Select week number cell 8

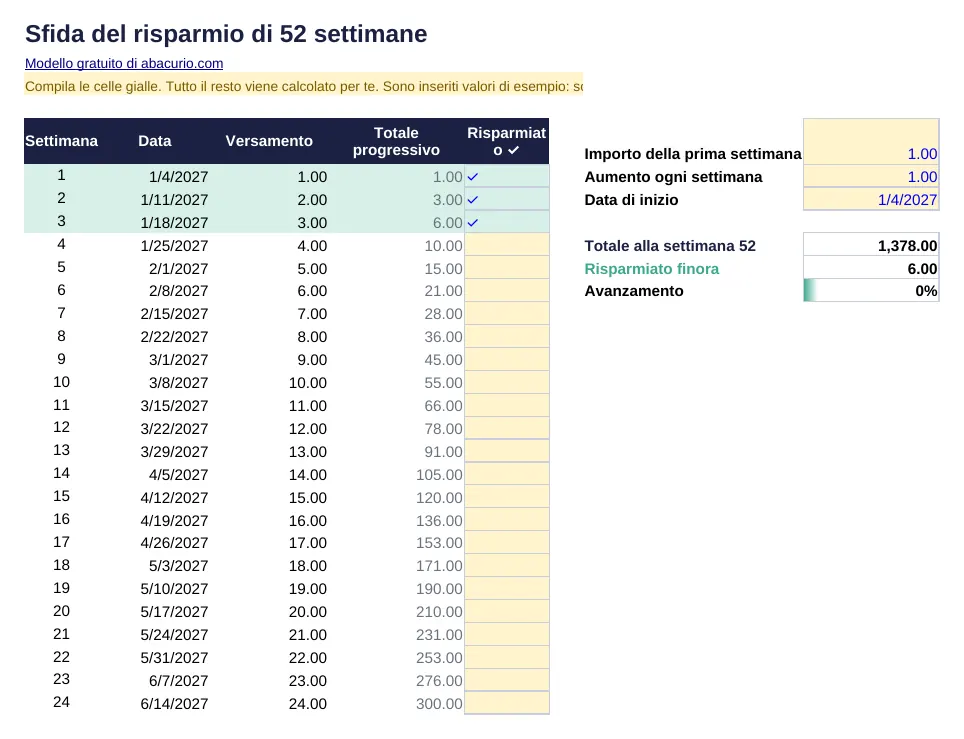(61, 336)
